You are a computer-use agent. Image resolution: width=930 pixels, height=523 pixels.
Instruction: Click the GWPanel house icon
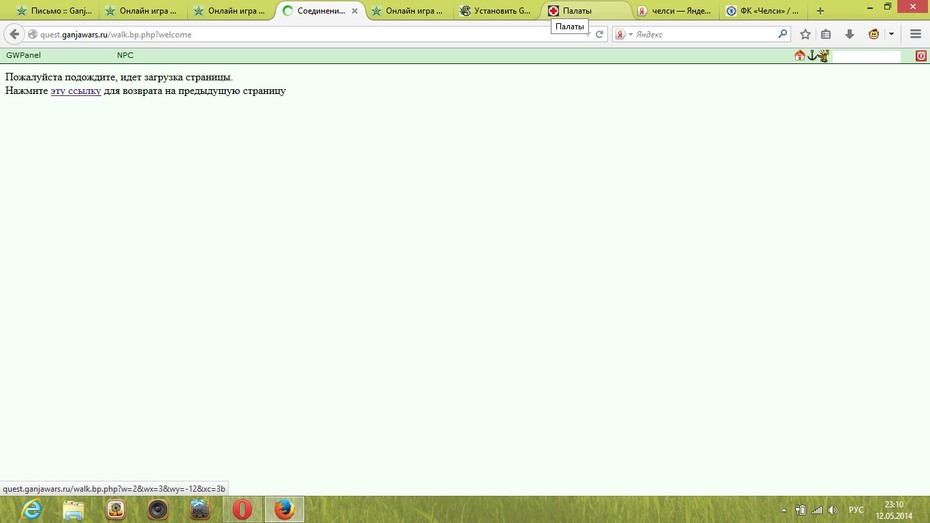click(800, 56)
